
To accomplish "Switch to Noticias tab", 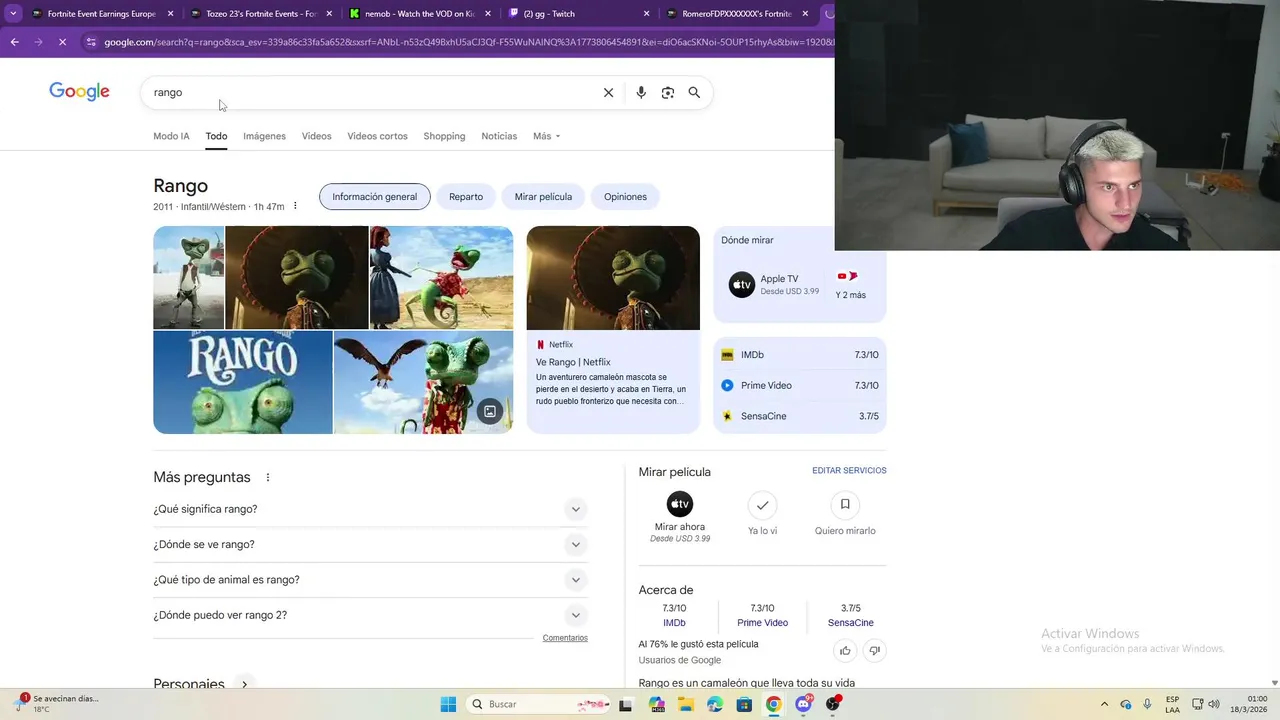I will point(499,136).
